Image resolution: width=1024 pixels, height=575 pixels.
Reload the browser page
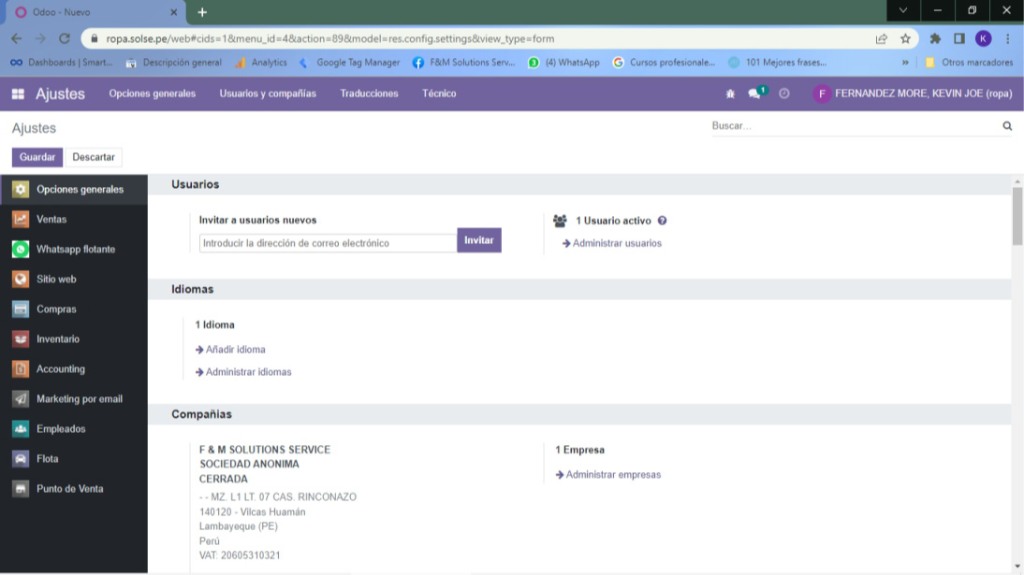[64, 39]
